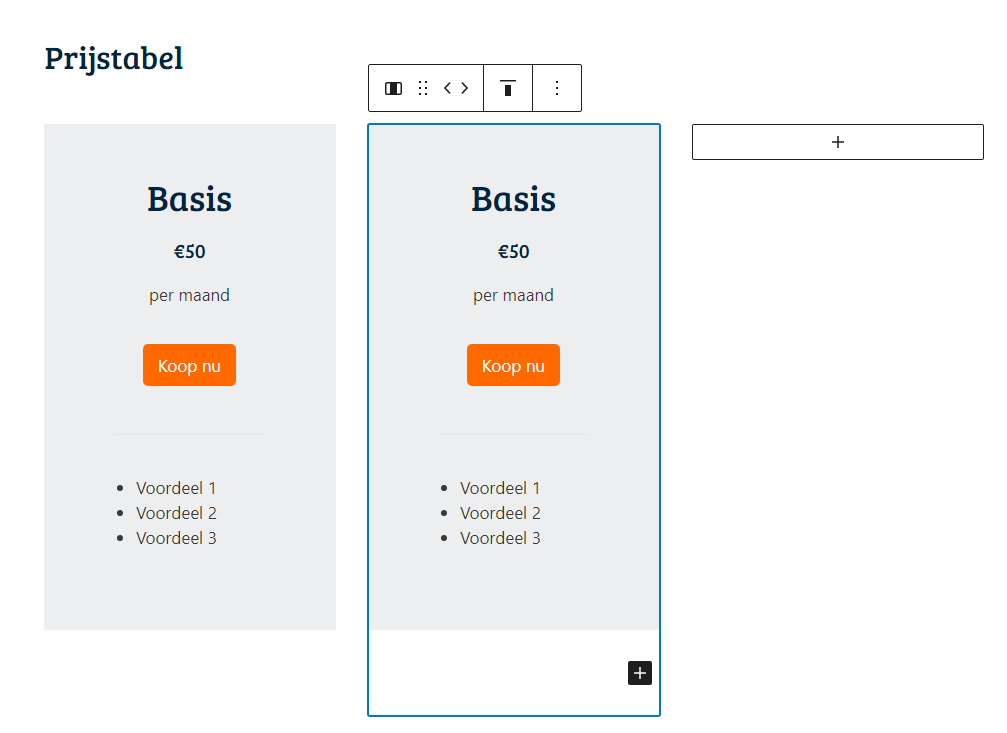Click the black plus inserter in selected column
Viewport: 1007px width, 733px height.
[640, 673]
